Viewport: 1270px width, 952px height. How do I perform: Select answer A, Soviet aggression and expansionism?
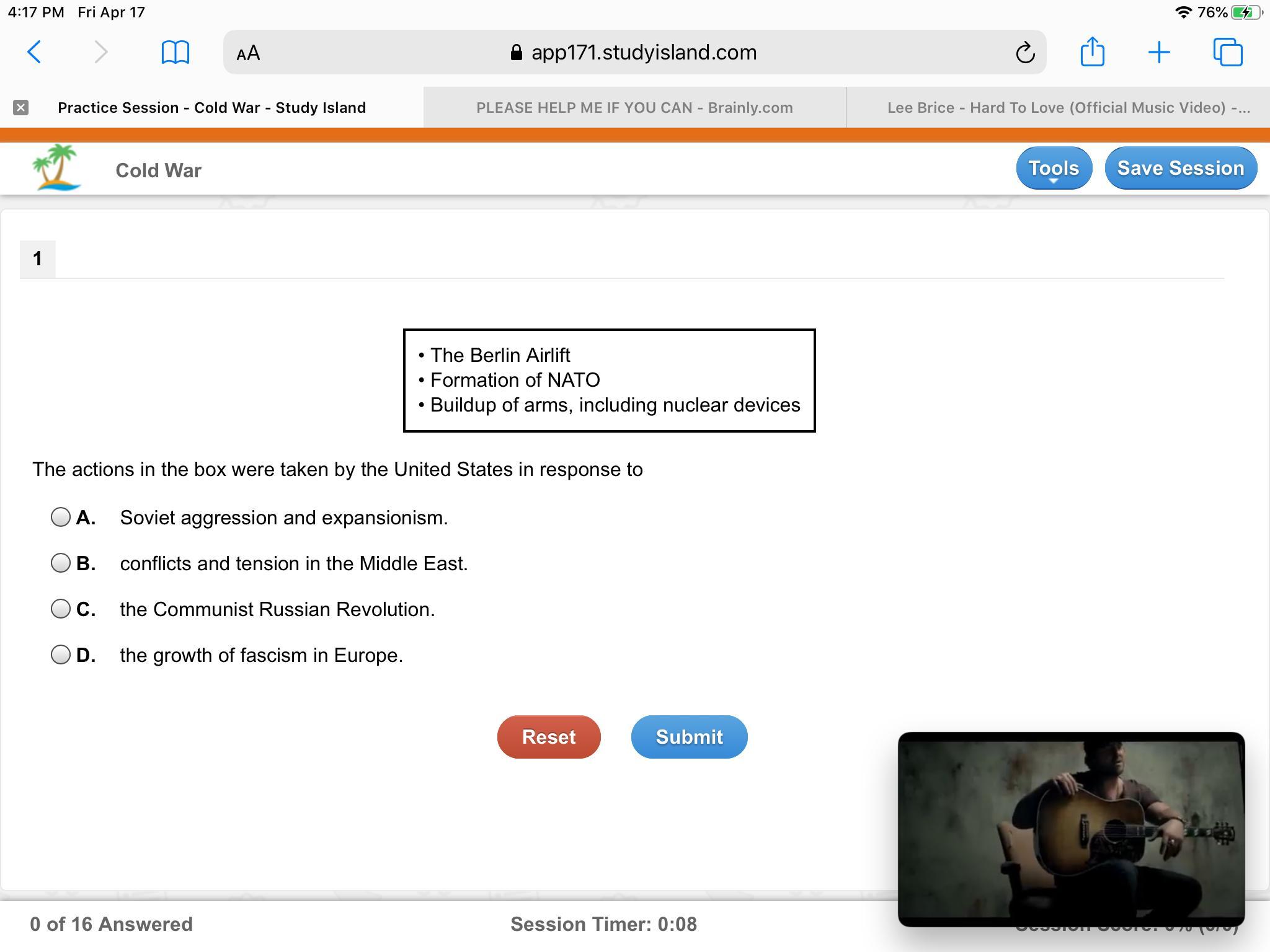(x=61, y=517)
